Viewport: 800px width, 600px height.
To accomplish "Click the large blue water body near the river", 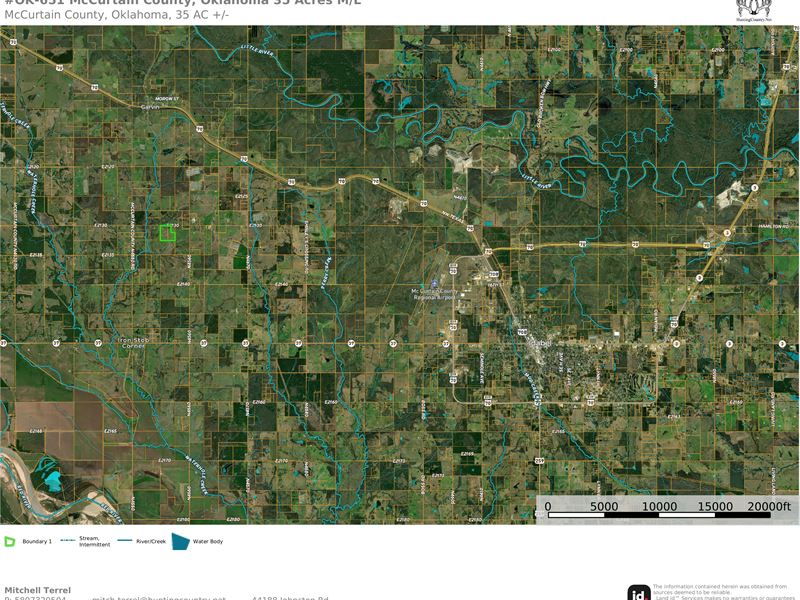I will [x=53, y=480].
